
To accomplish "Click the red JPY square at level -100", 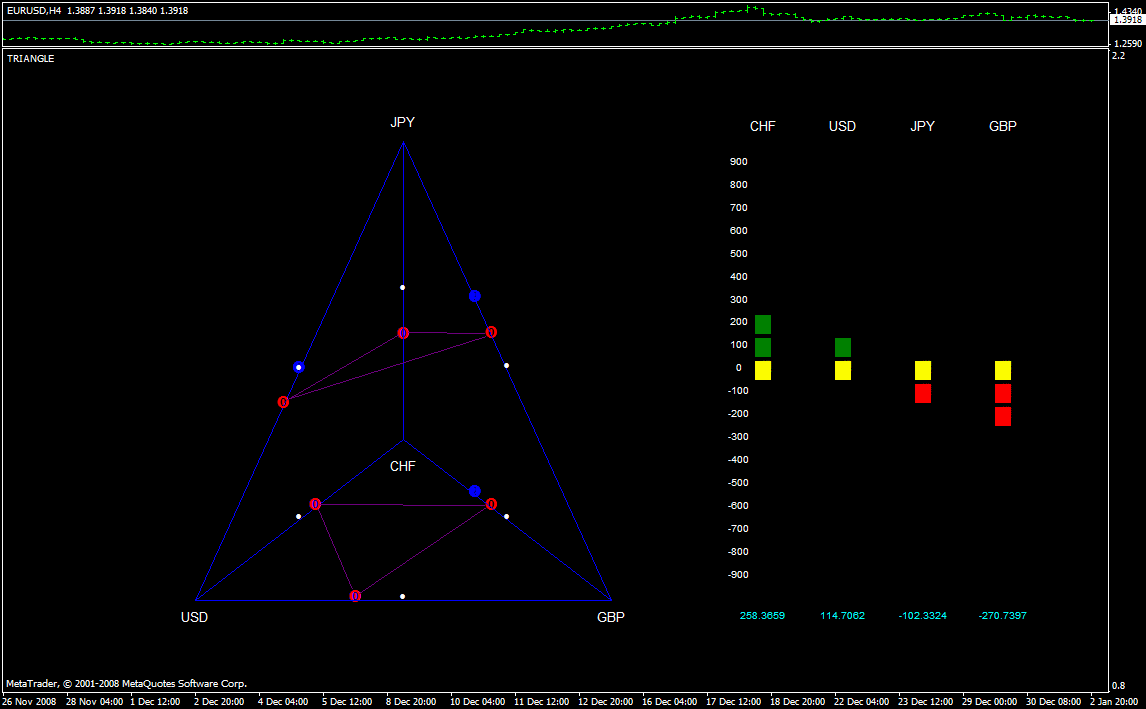I will (x=923, y=394).
